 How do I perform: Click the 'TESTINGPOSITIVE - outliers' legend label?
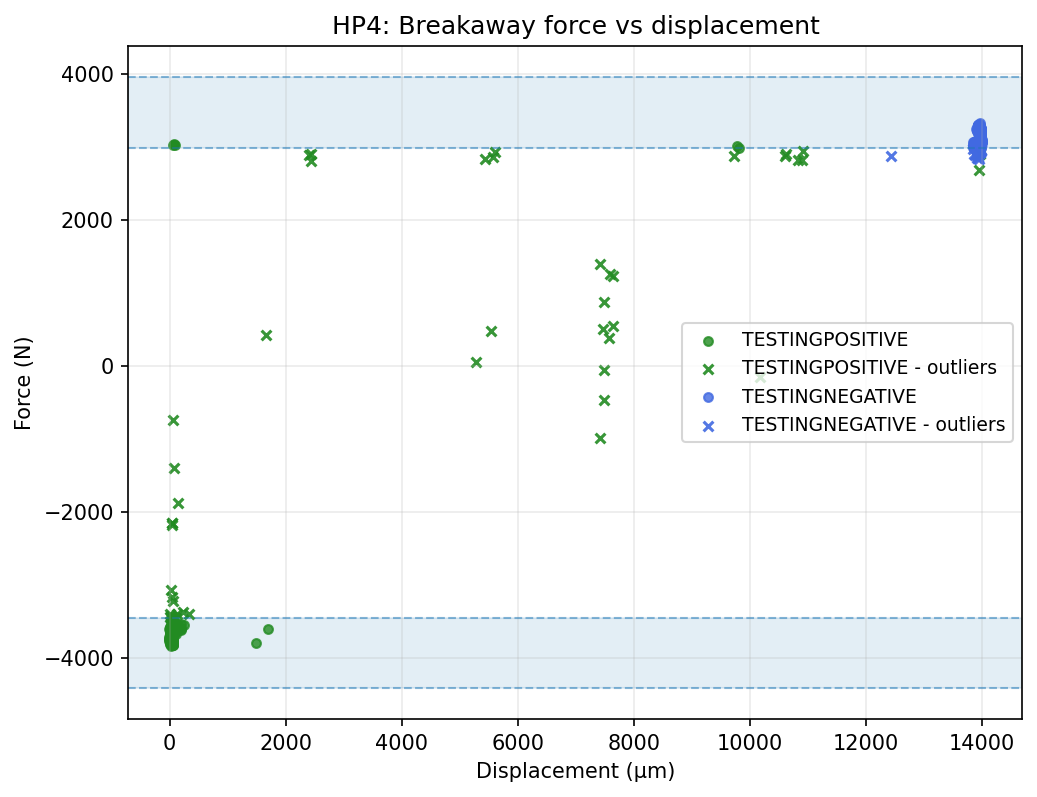click(x=868, y=368)
